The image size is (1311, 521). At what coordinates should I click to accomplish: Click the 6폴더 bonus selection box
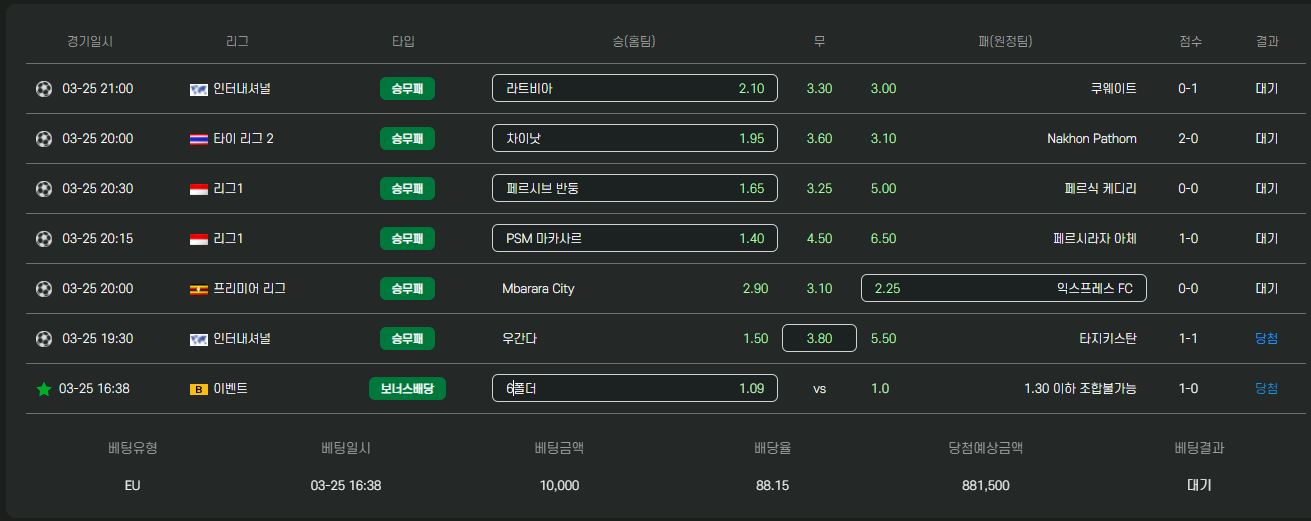(x=635, y=388)
